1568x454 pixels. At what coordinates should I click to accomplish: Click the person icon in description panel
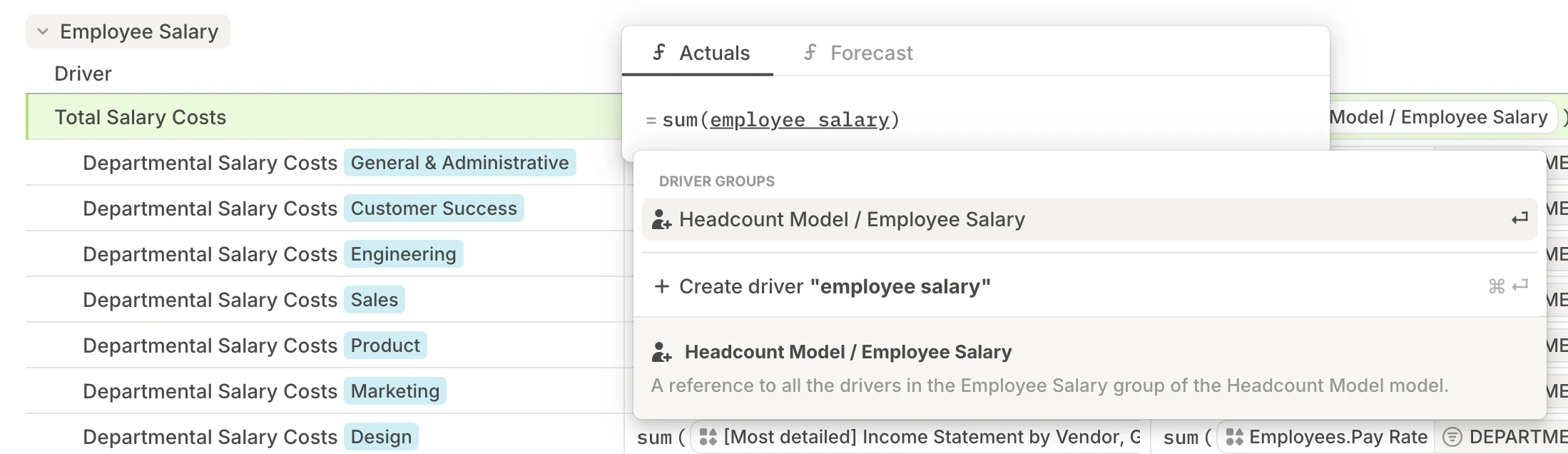(x=661, y=353)
